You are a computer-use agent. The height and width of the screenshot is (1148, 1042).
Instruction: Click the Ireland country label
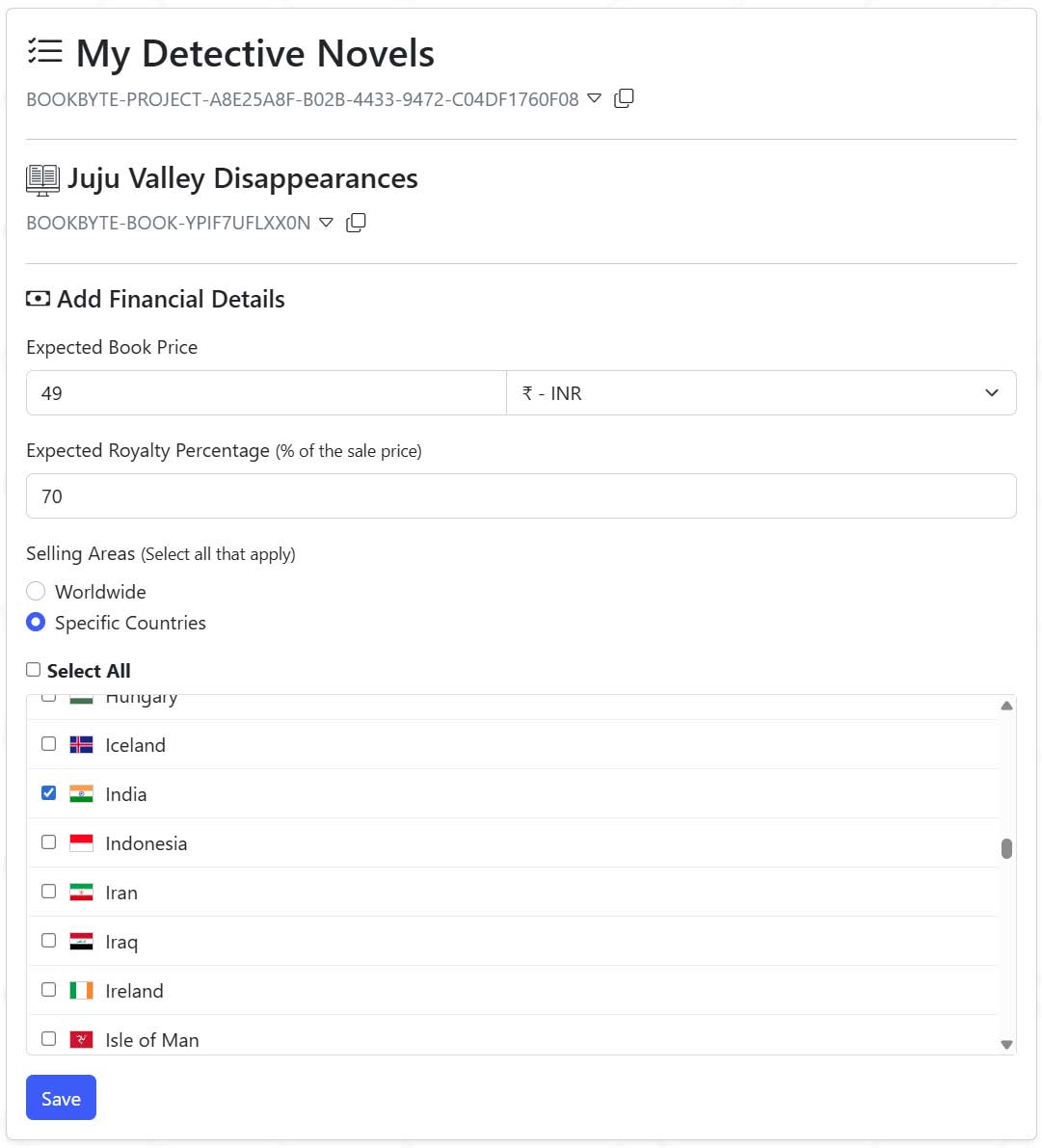point(134,991)
